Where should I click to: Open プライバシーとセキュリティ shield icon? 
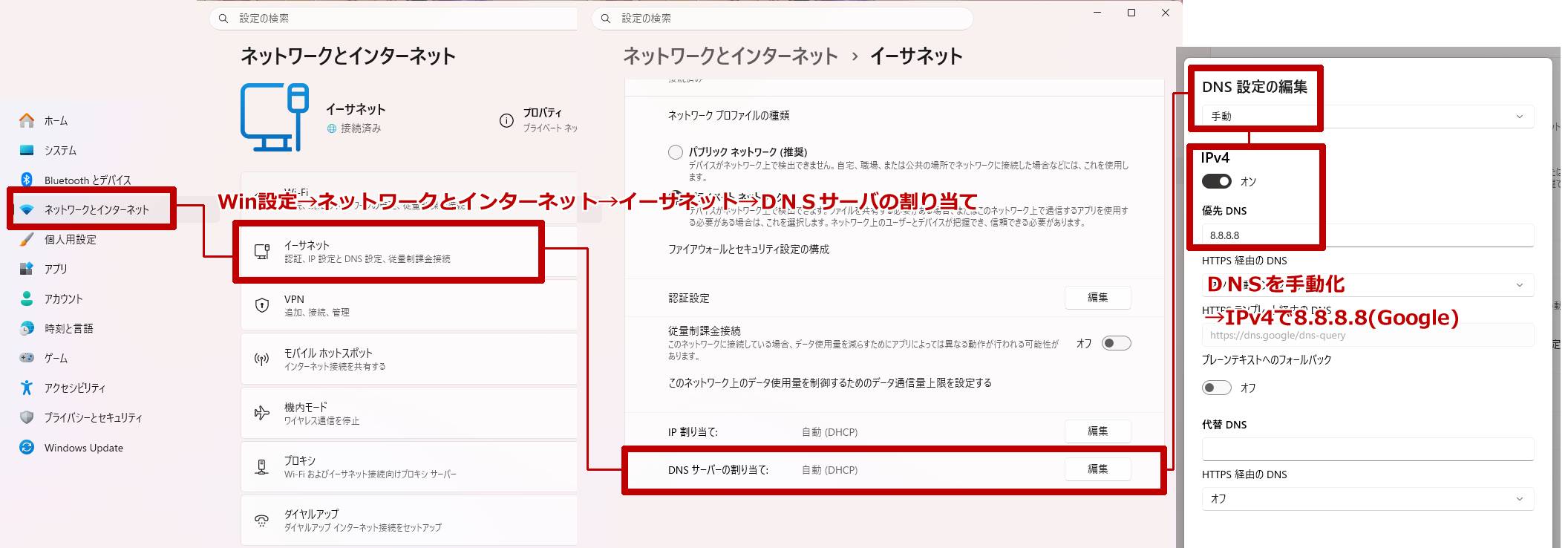(27, 417)
